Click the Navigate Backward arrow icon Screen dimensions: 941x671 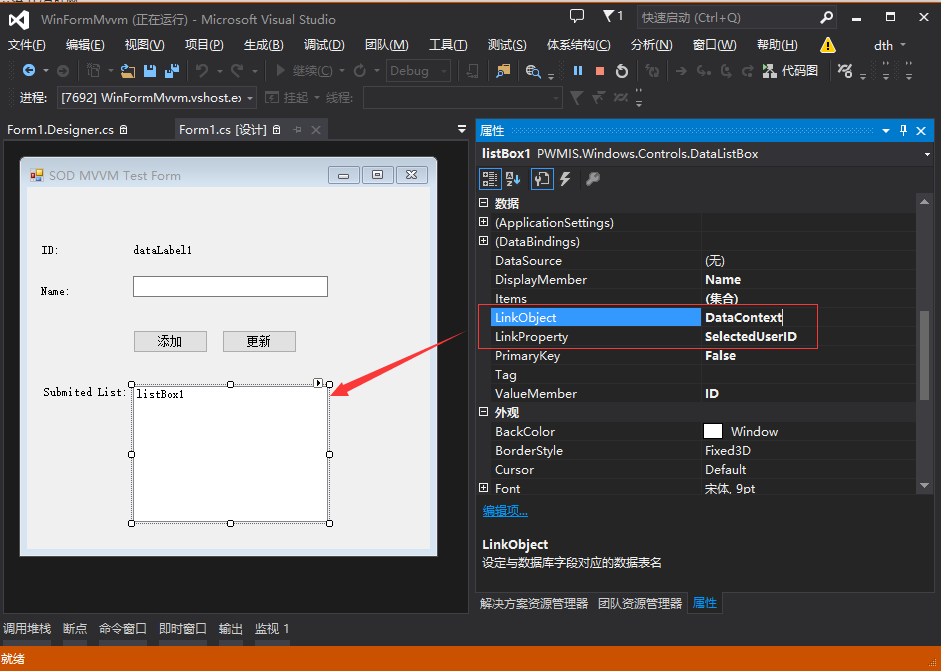[x=28, y=71]
